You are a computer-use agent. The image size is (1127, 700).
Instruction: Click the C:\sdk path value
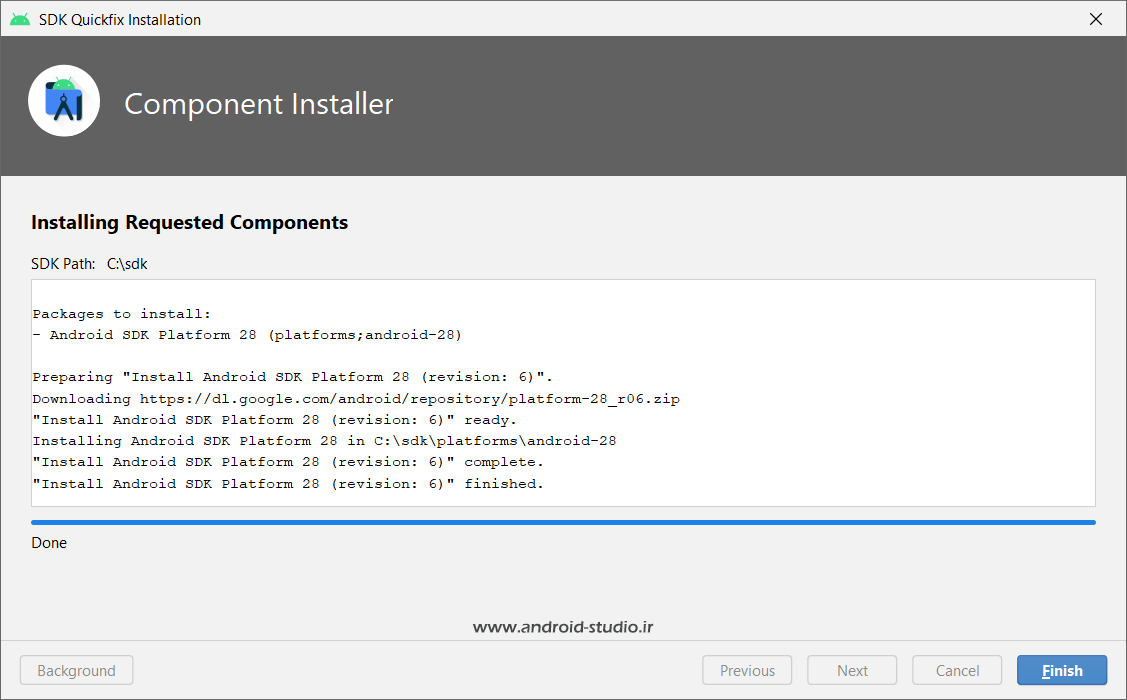pos(127,264)
